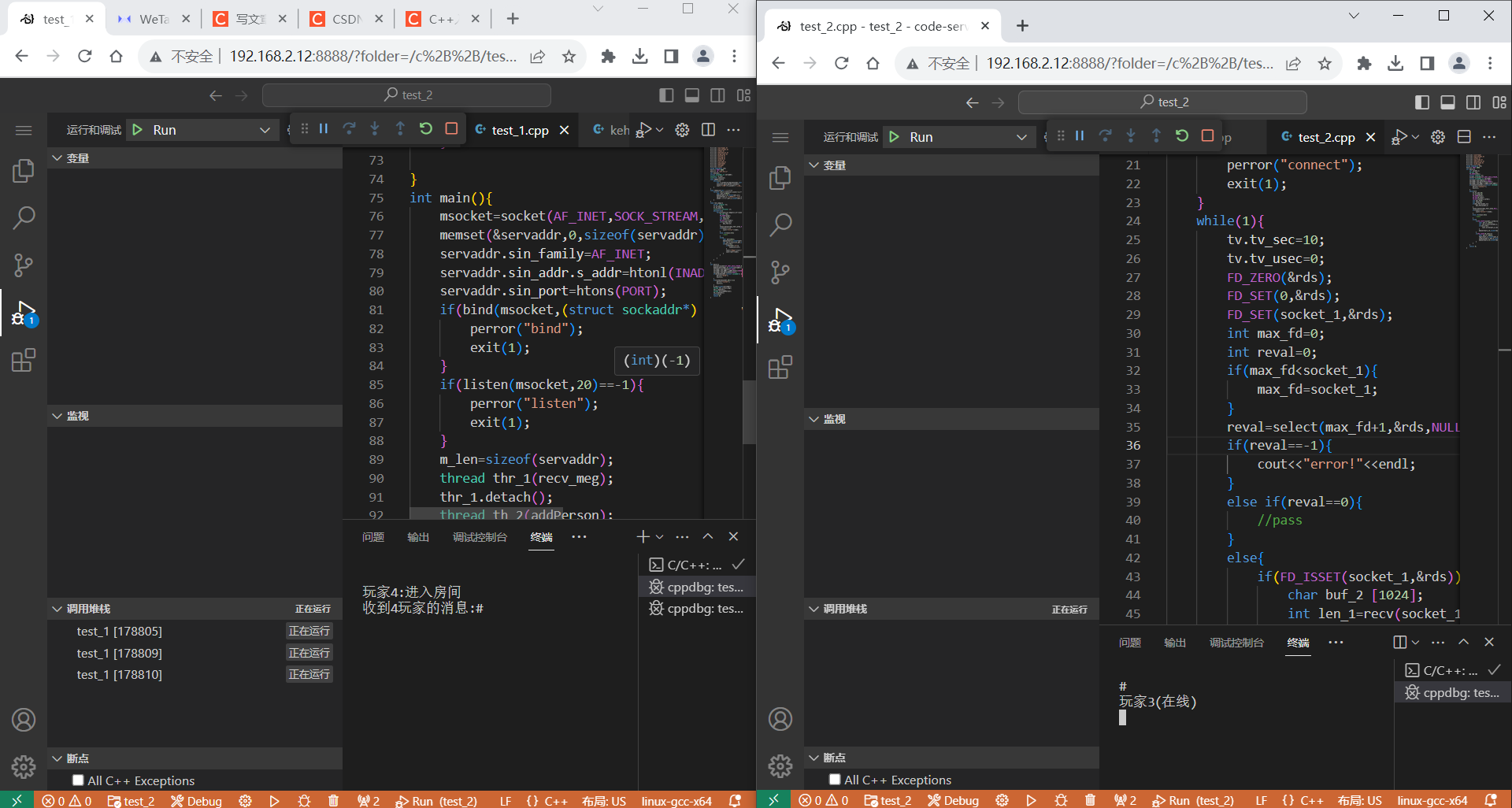Toggle the bottom panel layout in left window
The width and height of the screenshot is (1512, 808).
691,95
